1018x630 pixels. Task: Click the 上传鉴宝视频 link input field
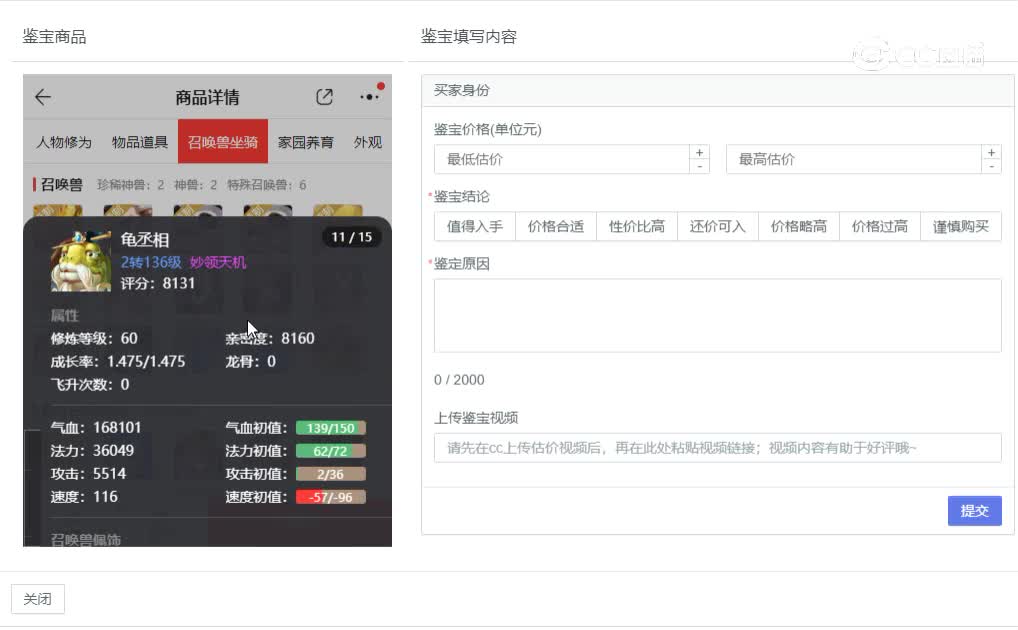pos(717,448)
